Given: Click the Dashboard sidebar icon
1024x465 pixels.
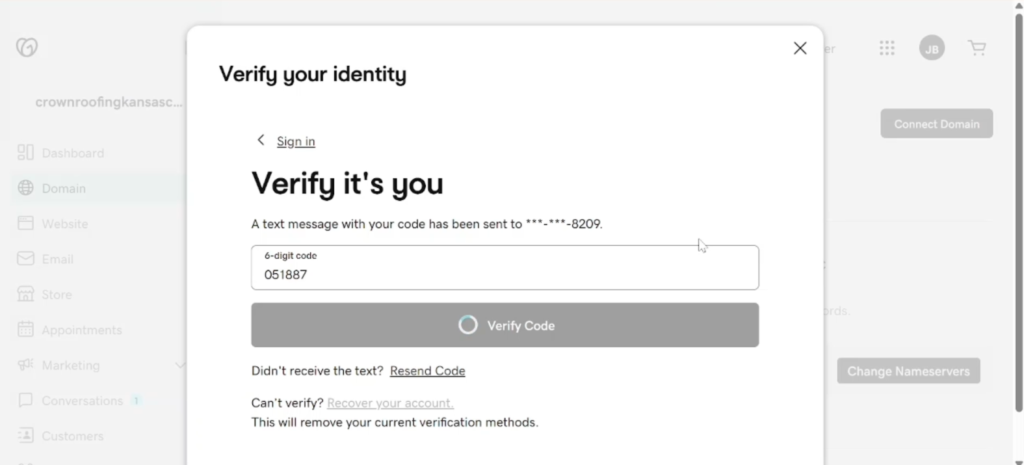Looking at the screenshot, I should pyautogui.click(x=25, y=153).
